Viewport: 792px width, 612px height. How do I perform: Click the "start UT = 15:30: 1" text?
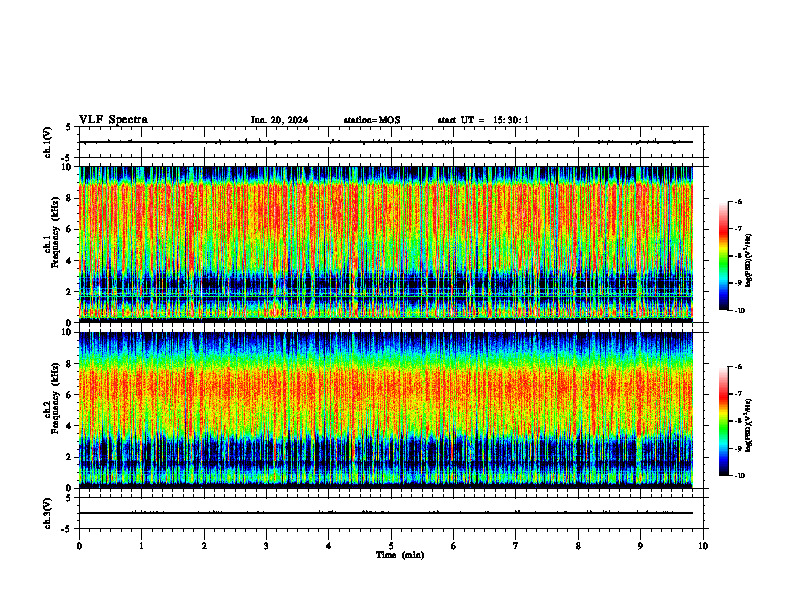point(483,120)
